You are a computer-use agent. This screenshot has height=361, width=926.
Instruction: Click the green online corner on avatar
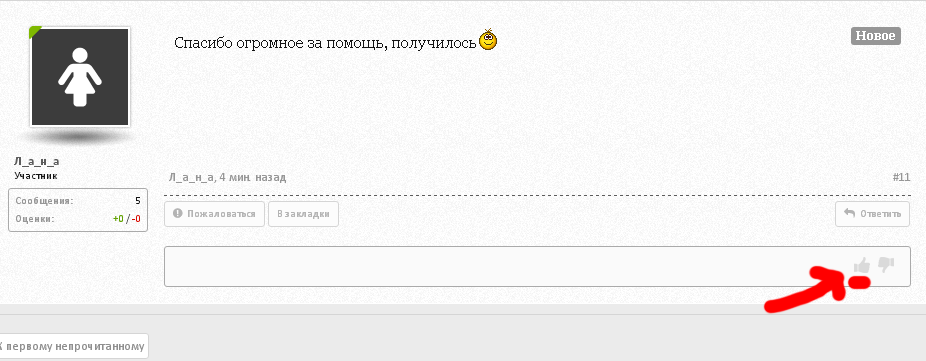(x=35, y=33)
